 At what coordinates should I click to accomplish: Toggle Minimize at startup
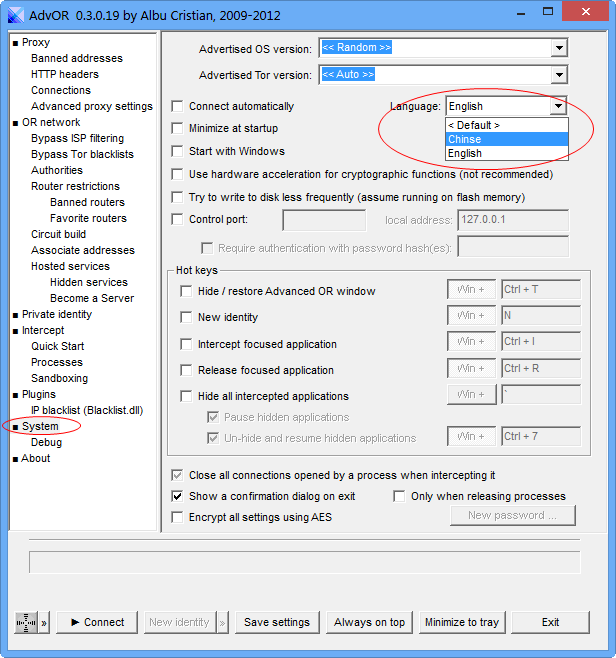(x=177, y=128)
